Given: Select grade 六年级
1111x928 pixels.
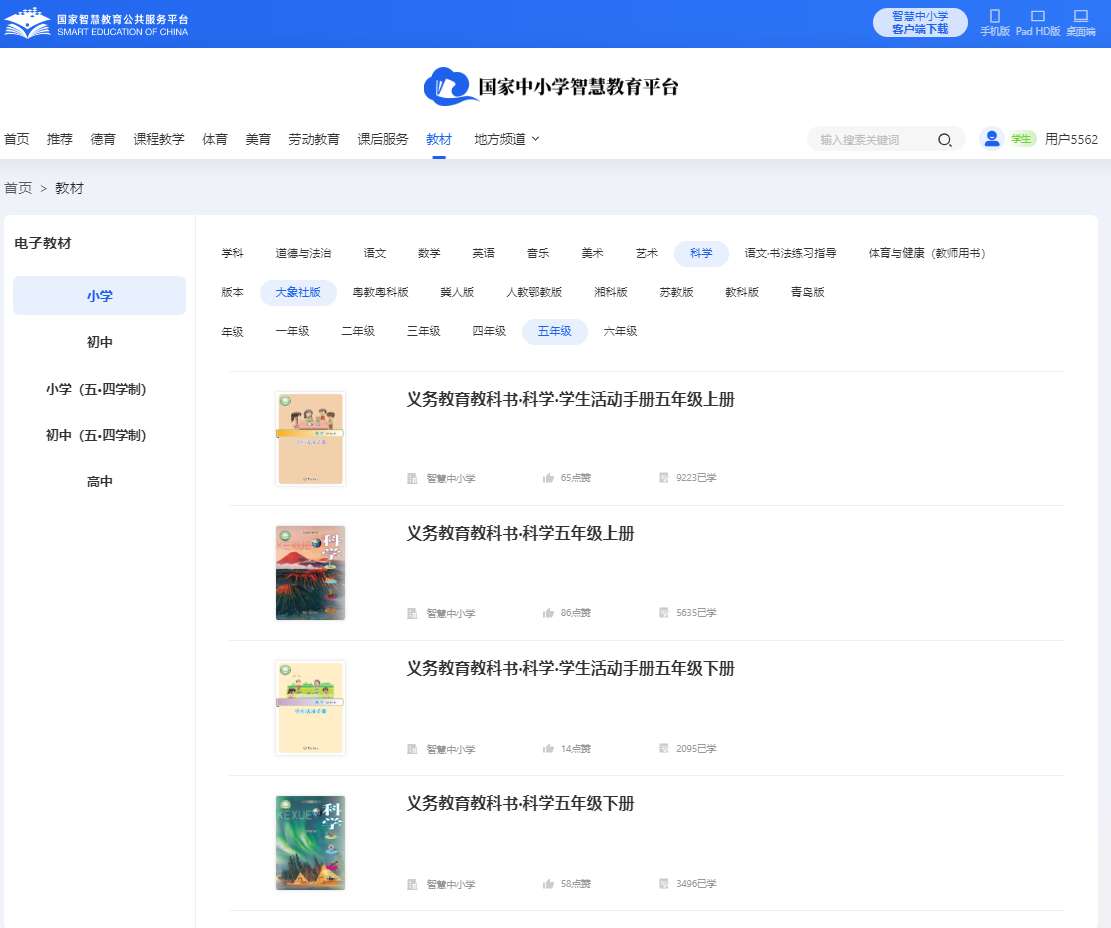Looking at the screenshot, I should point(620,331).
